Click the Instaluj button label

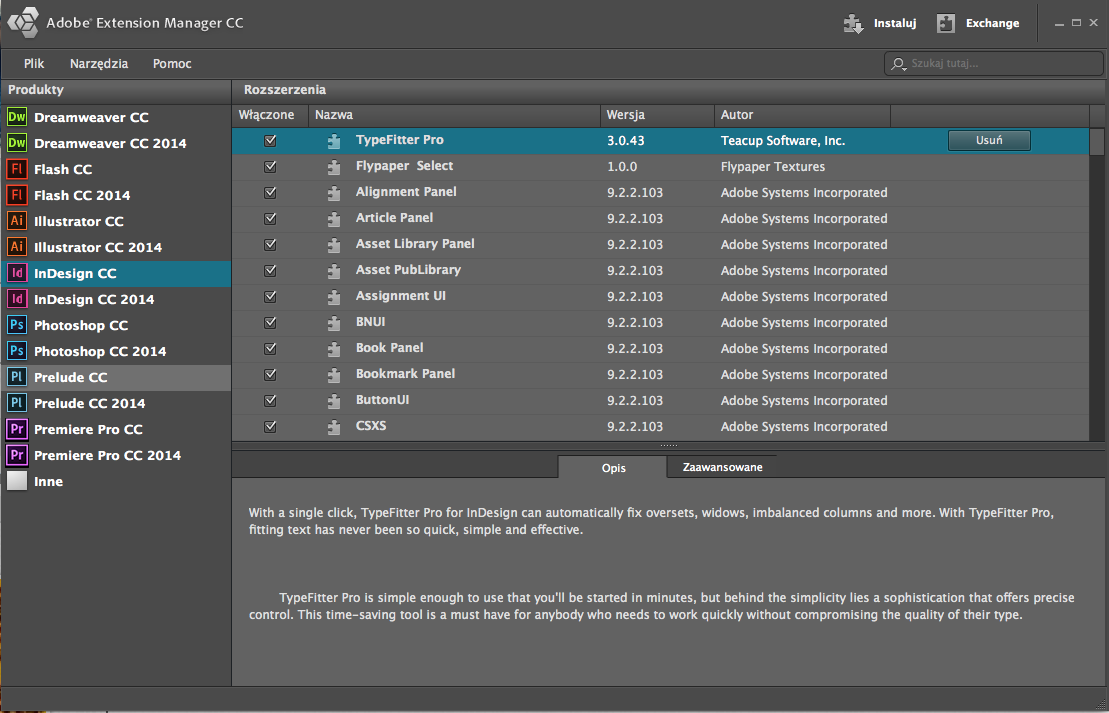click(895, 23)
